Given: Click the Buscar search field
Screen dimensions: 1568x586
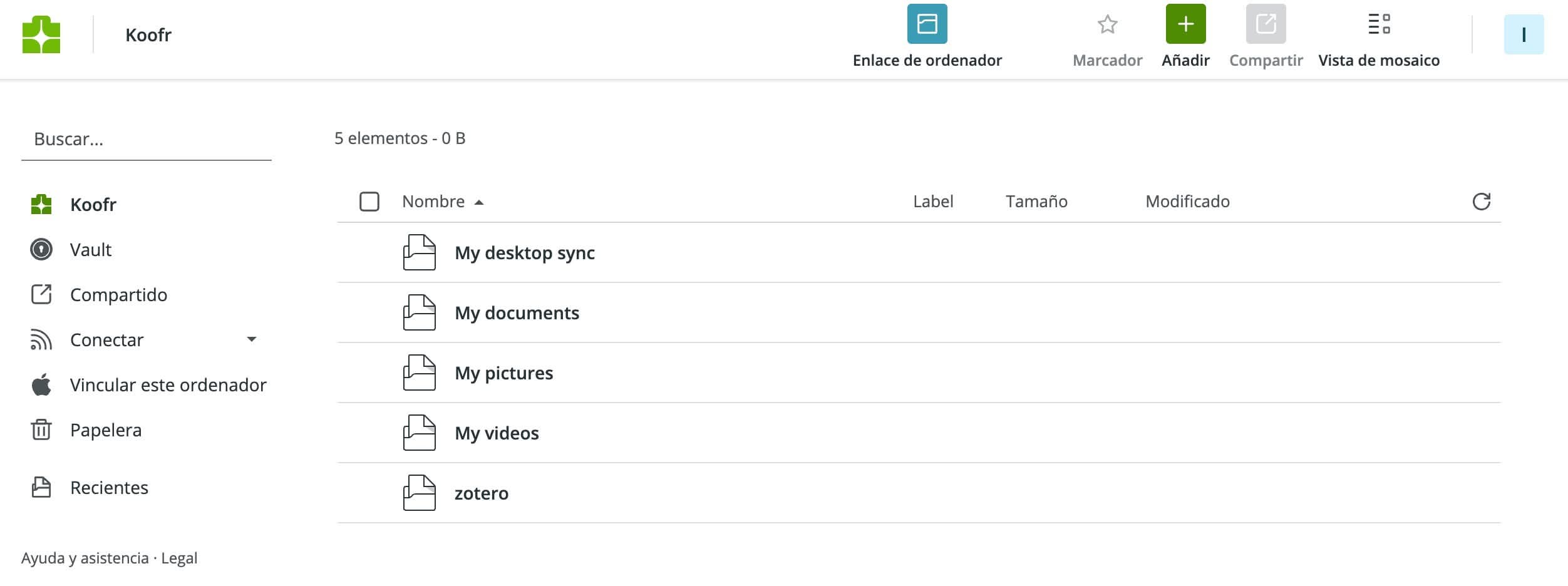Looking at the screenshot, I should click(x=146, y=139).
